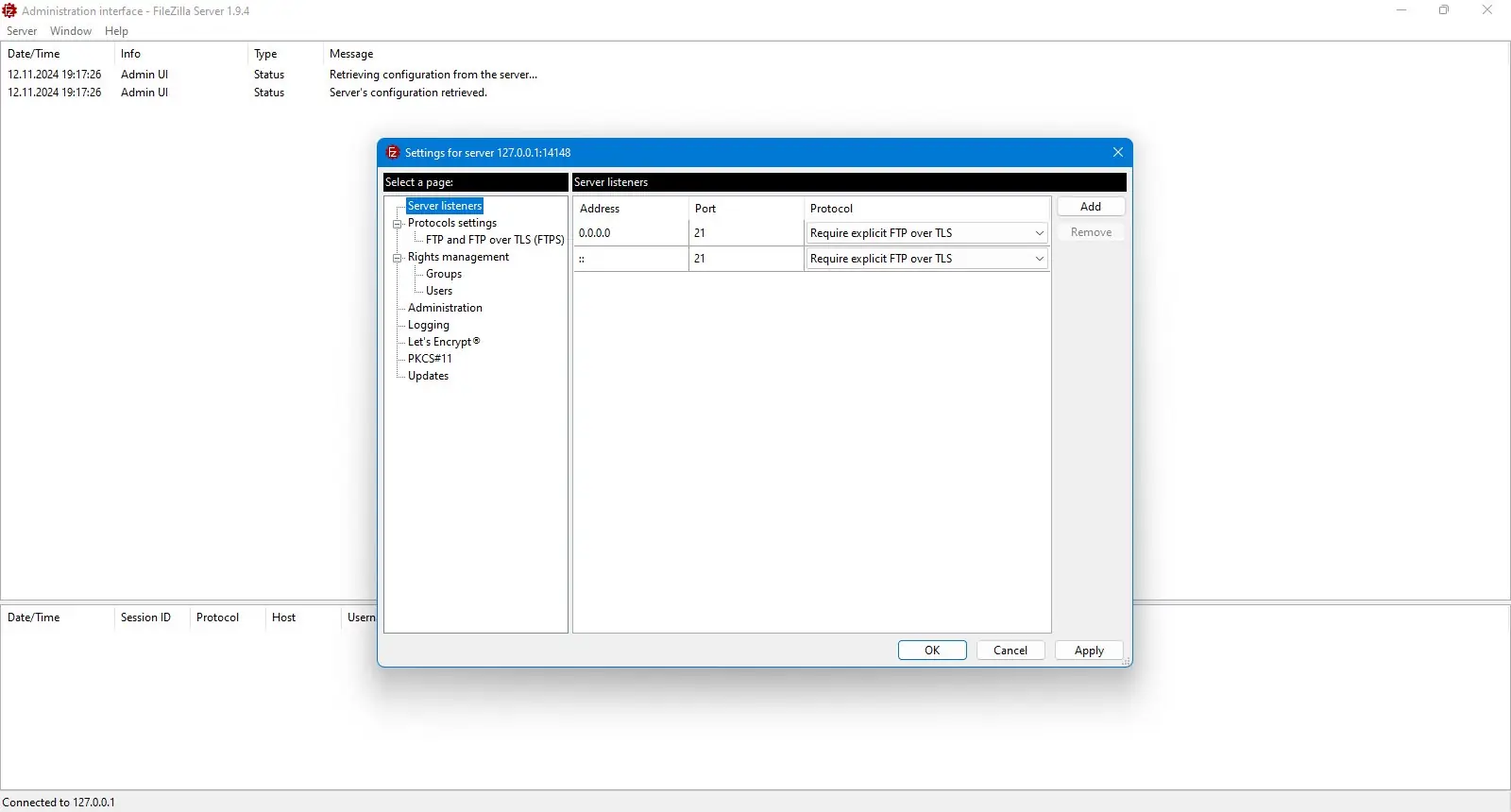Collapse the Rights management tree node
This screenshot has width=1511, height=812.
coord(398,258)
